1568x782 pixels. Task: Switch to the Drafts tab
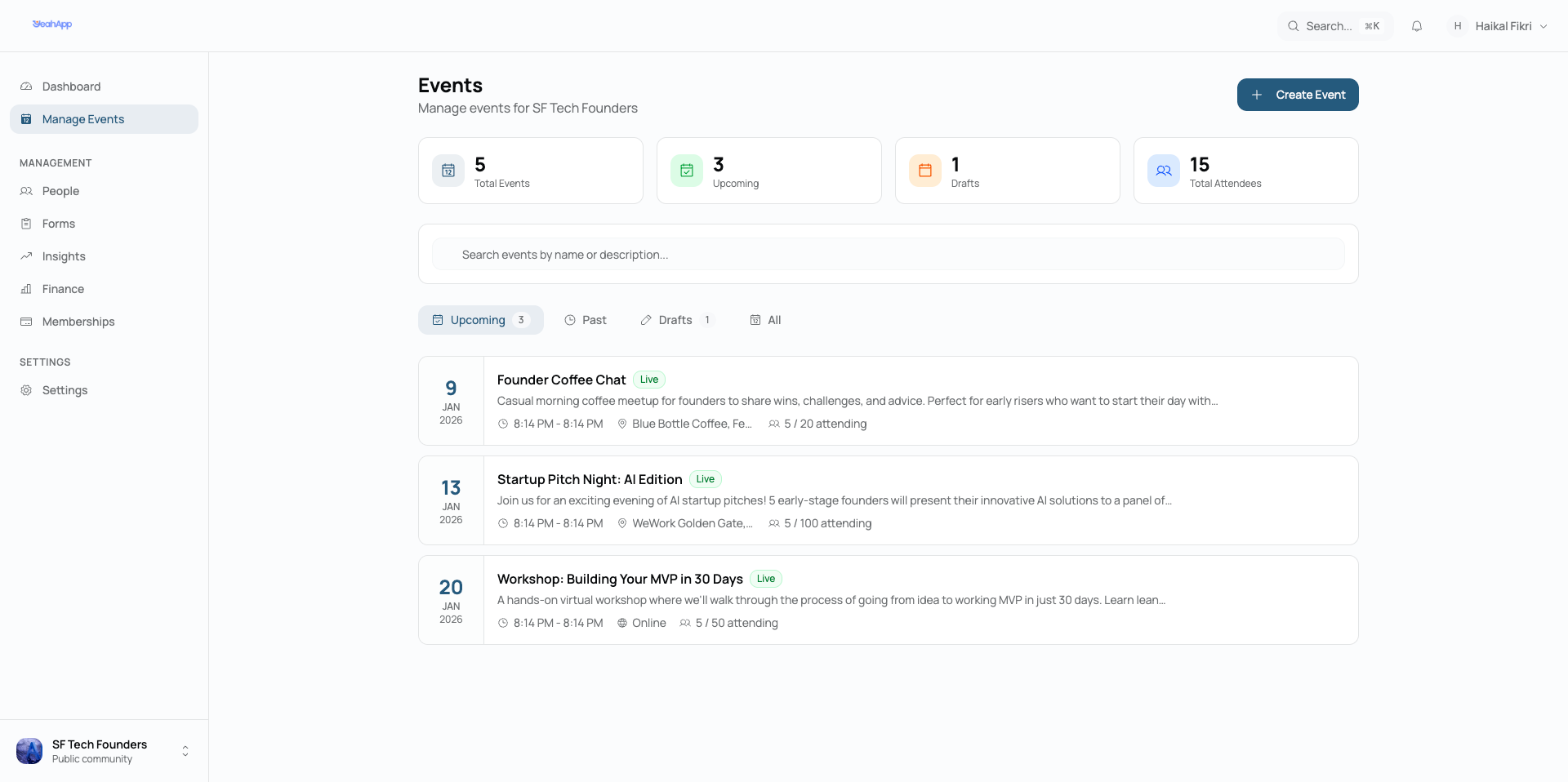677,320
